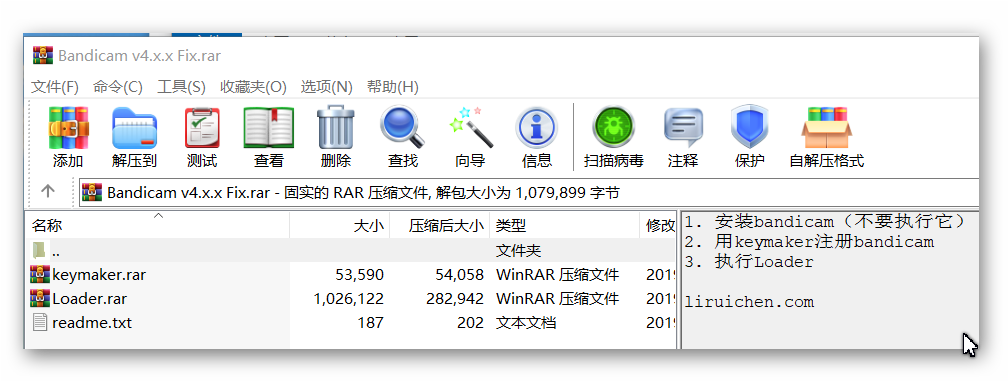Select the readme.txt file name
Viewport: 1008px width, 381px height.
coord(92,323)
